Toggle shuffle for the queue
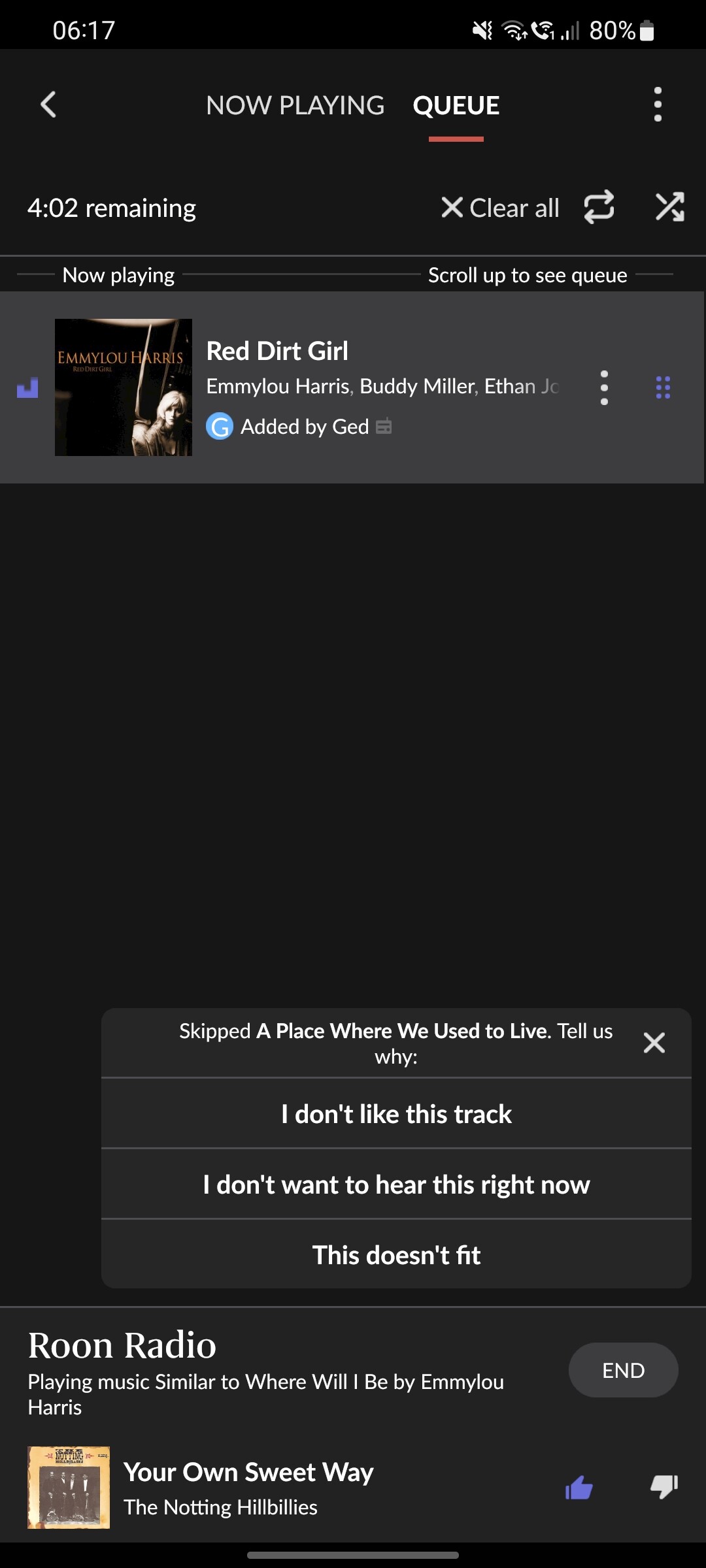 tap(670, 207)
